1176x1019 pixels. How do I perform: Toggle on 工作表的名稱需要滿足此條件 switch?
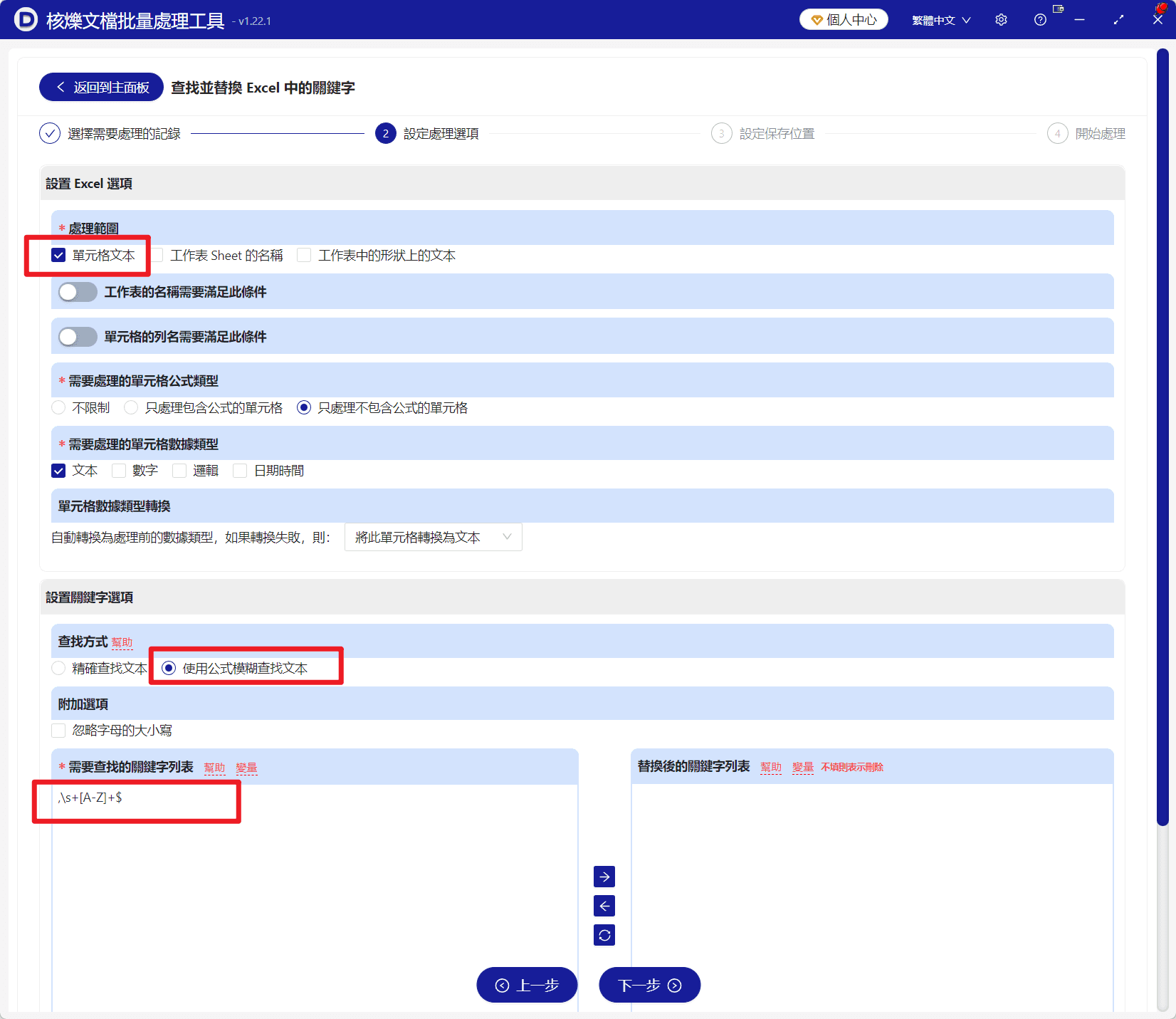(x=77, y=291)
